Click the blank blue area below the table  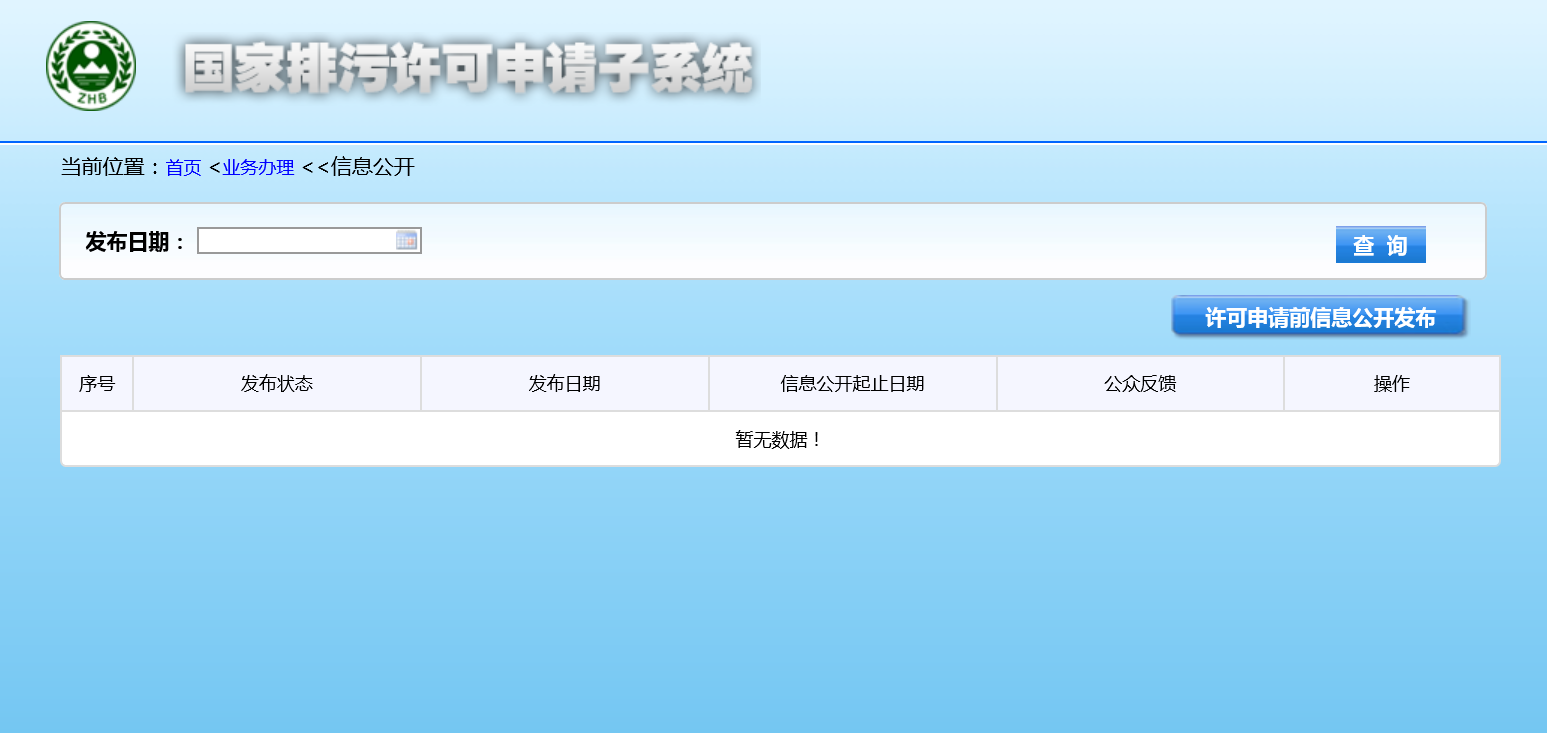click(780, 600)
